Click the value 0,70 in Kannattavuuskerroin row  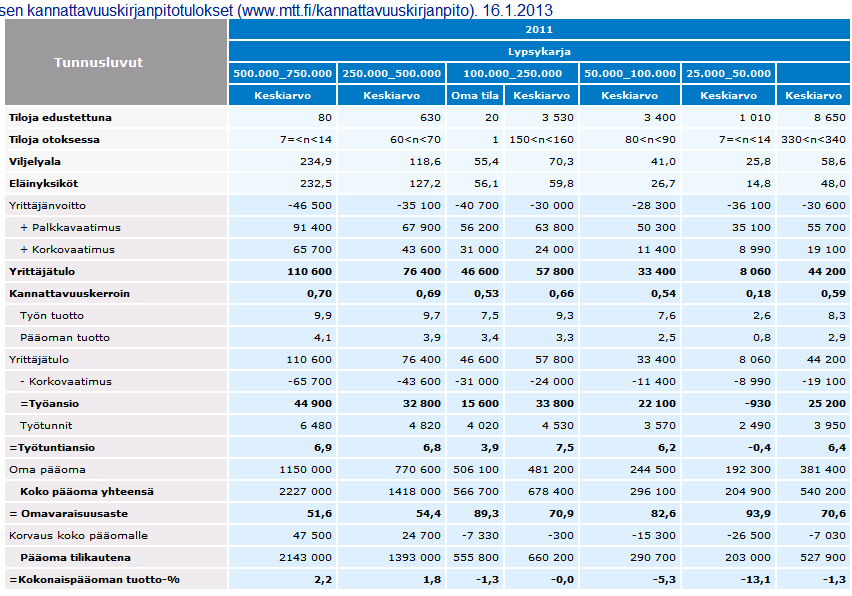click(x=319, y=293)
